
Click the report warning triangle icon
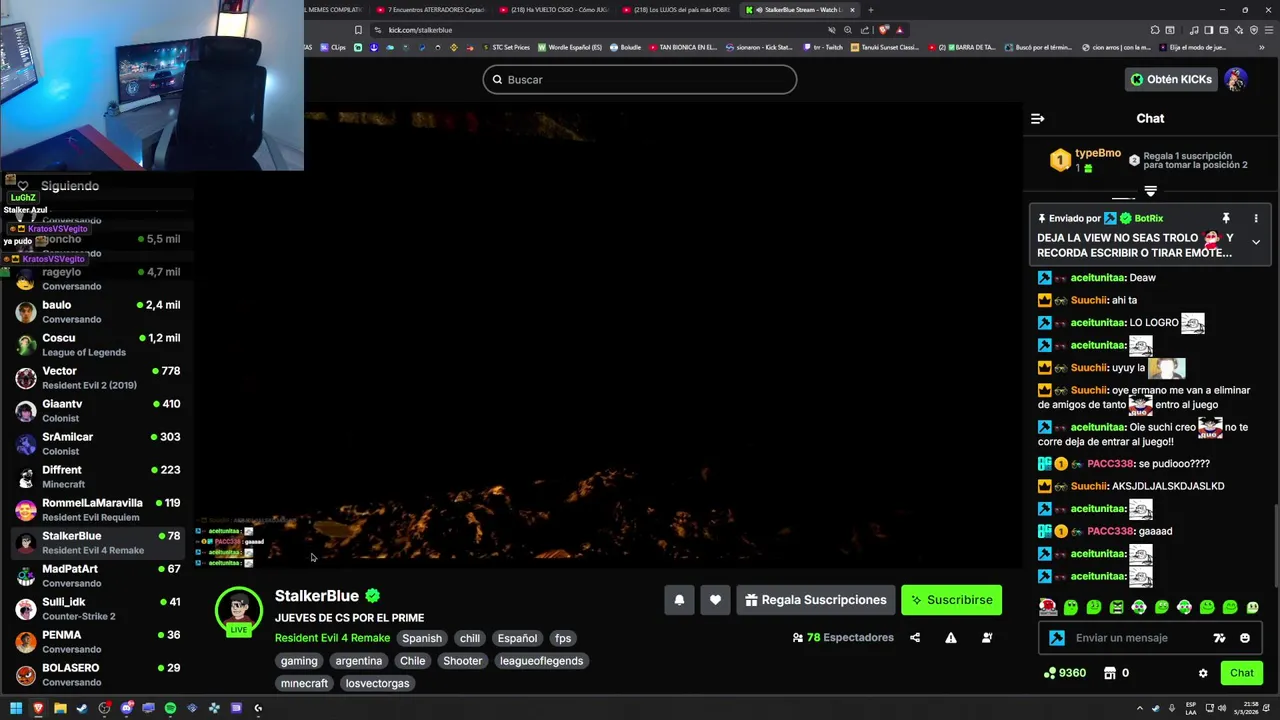951,638
